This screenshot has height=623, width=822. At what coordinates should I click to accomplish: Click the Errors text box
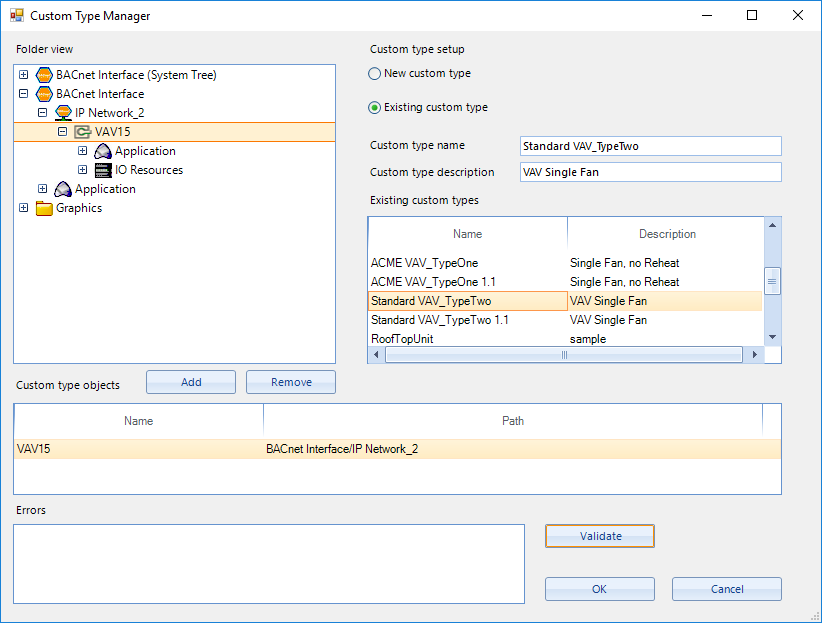pyautogui.click(x=269, y=564)
